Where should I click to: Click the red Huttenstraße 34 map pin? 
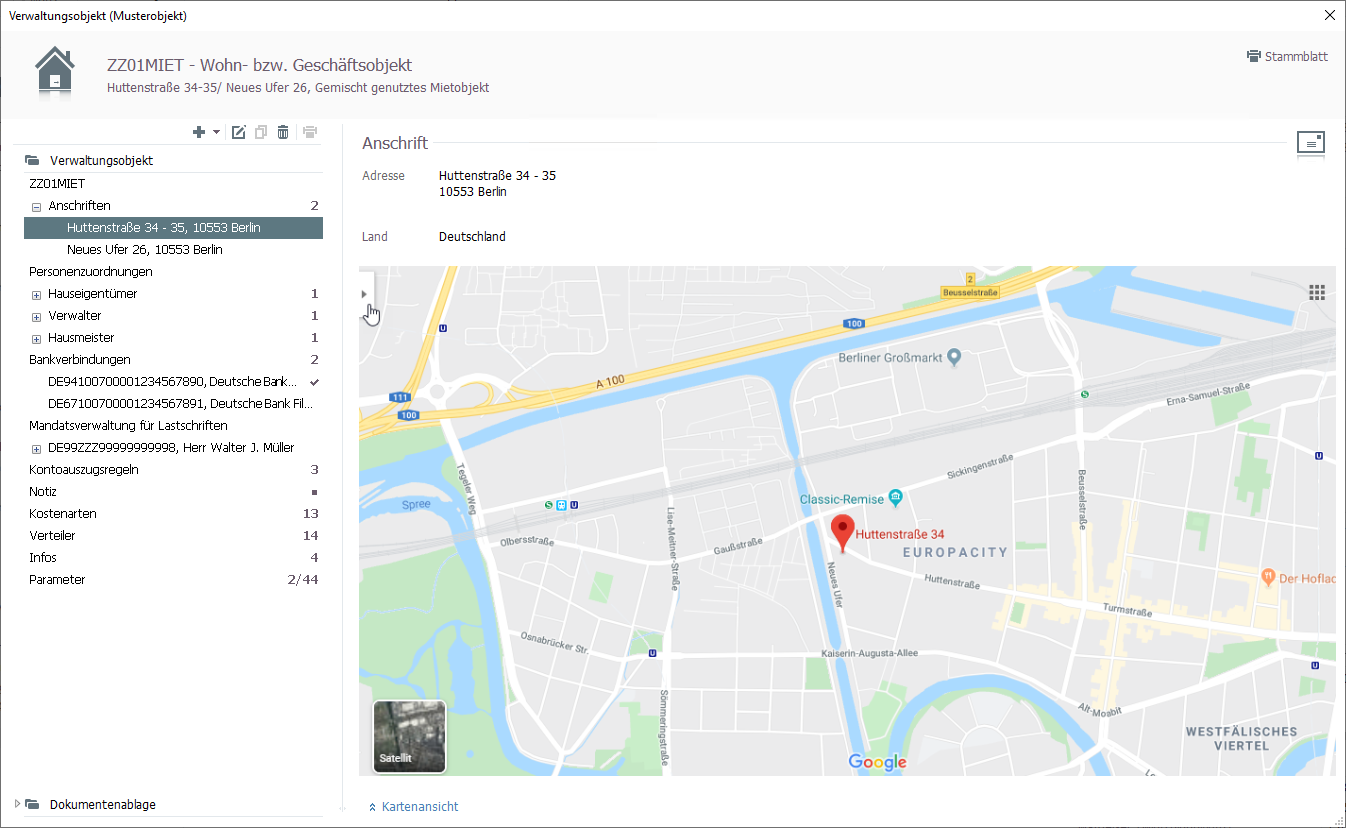843,533
